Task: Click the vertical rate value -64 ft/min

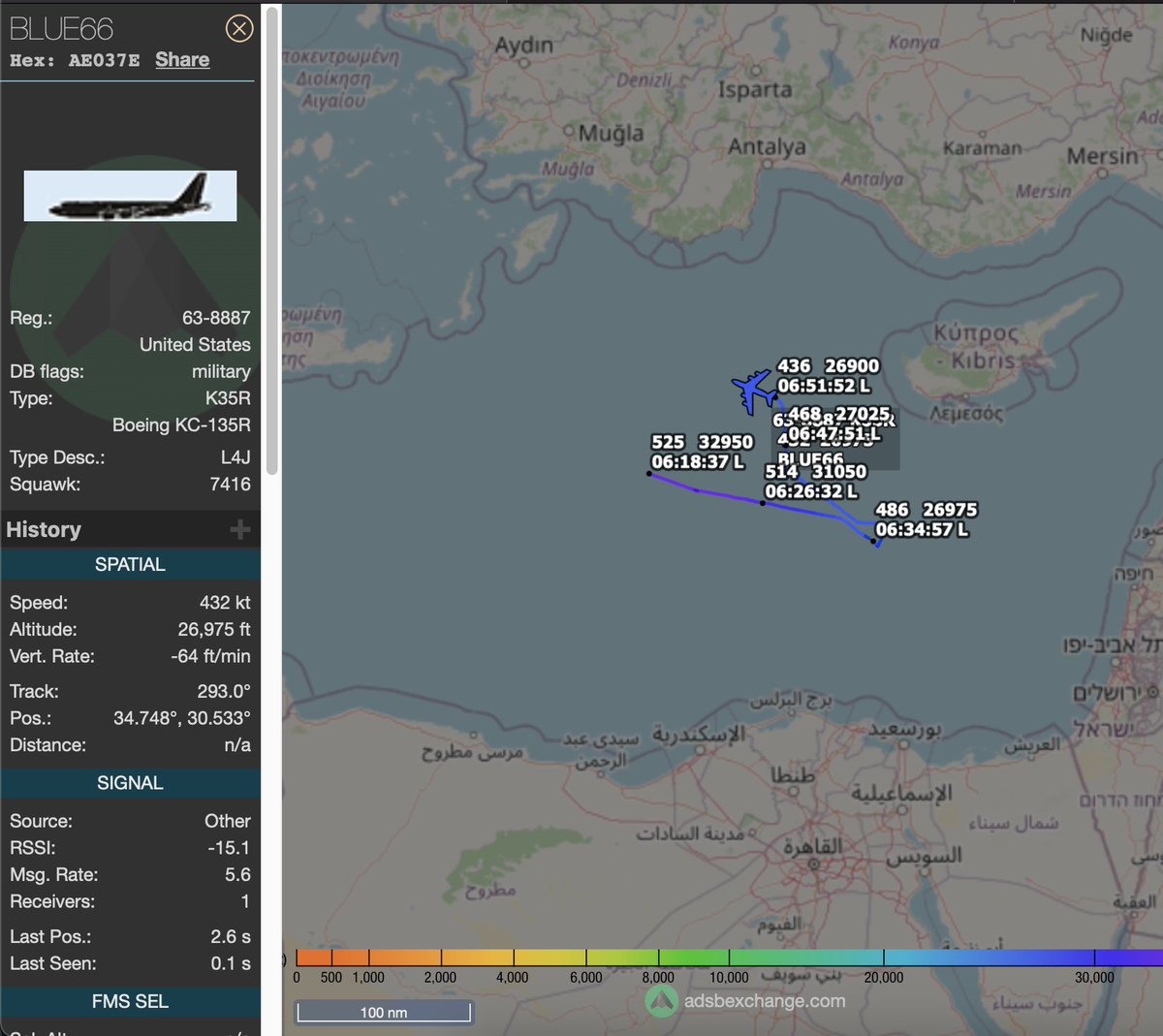Action: point(210,657)
